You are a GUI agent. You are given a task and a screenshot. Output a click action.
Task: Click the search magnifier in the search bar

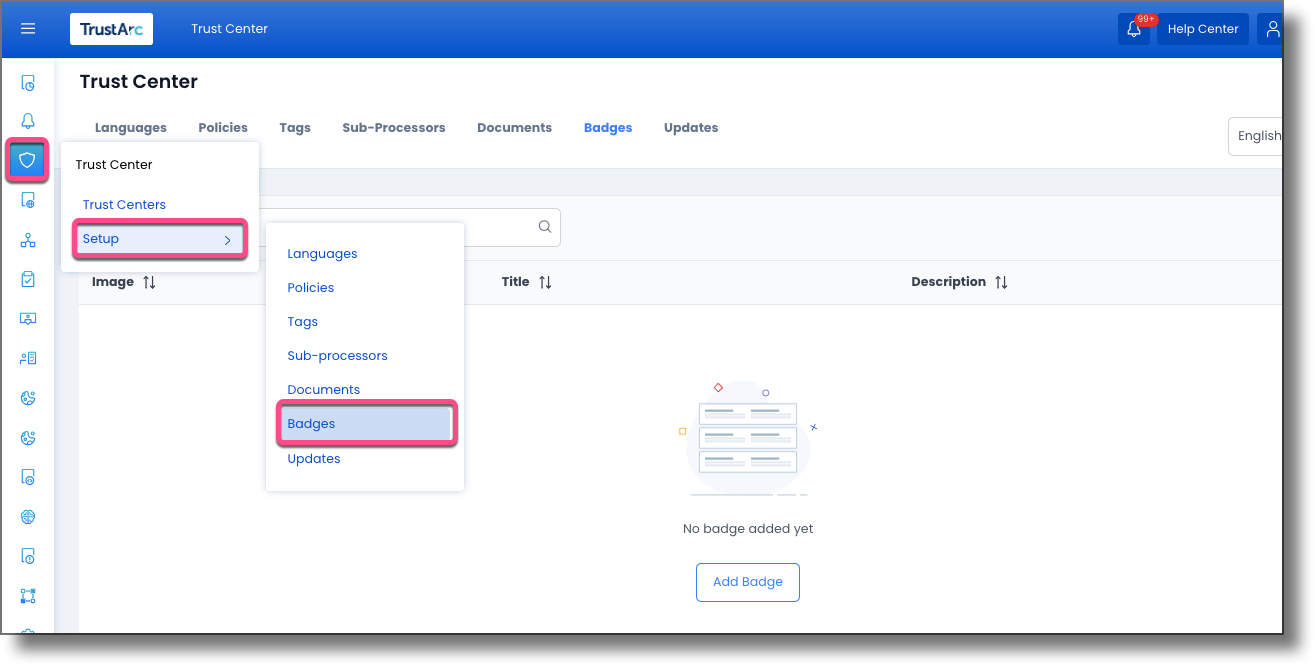coord(544,227)
